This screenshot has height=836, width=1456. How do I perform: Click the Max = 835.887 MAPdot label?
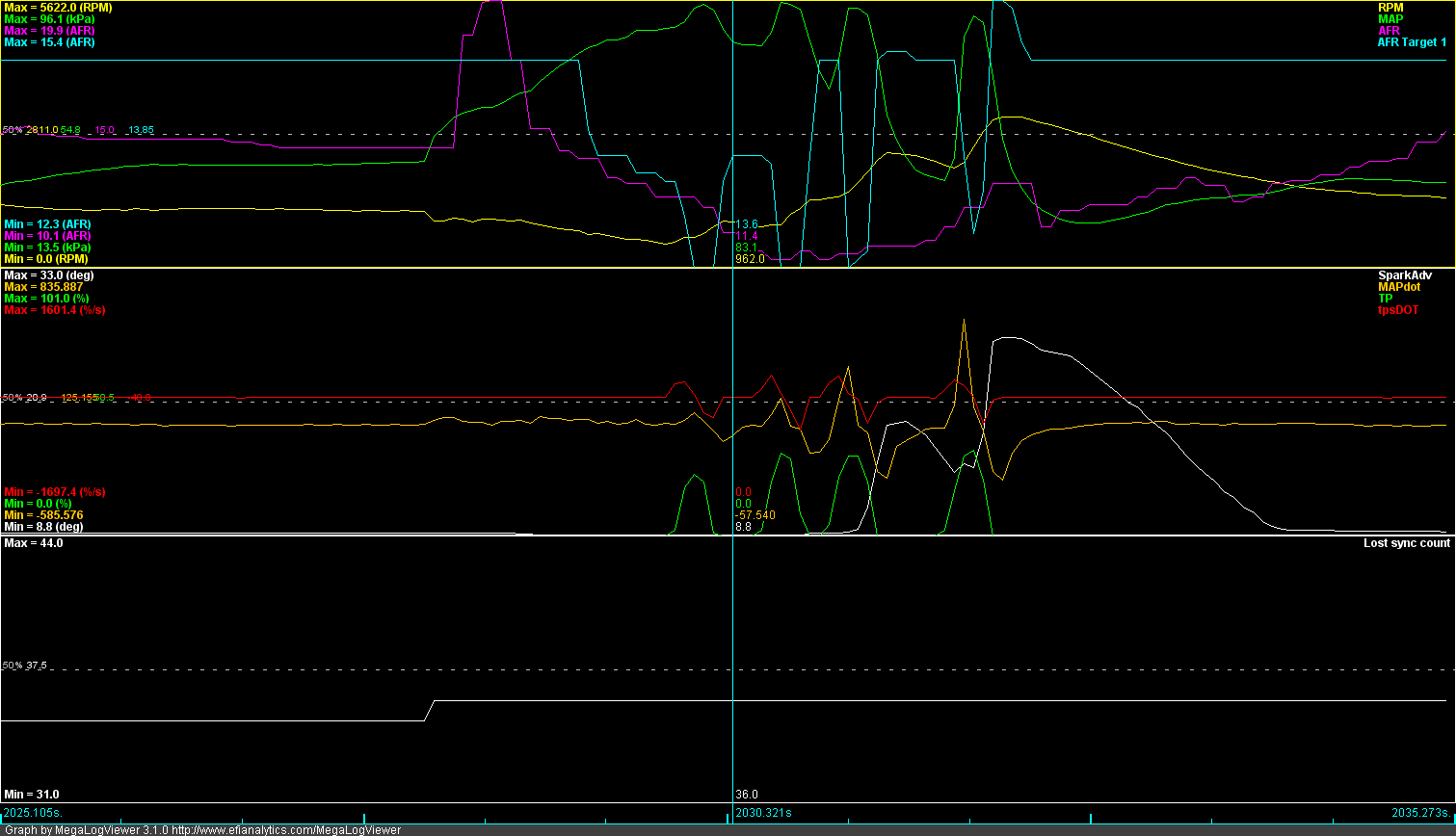(x=43, y=287)
